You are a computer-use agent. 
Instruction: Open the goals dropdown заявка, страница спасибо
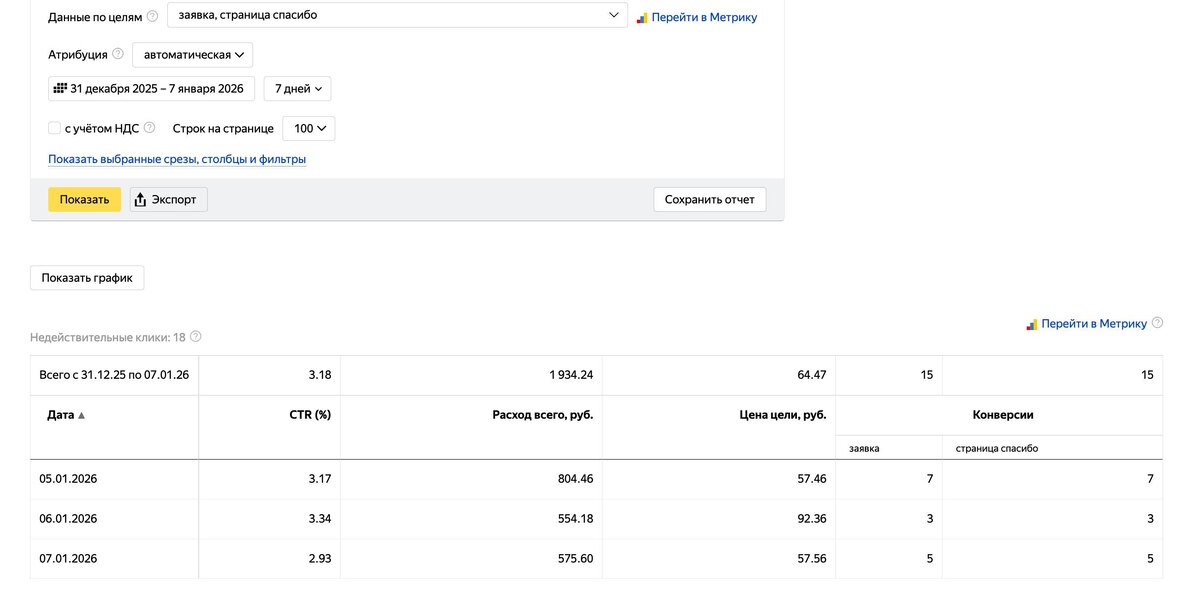coord(397,16)
